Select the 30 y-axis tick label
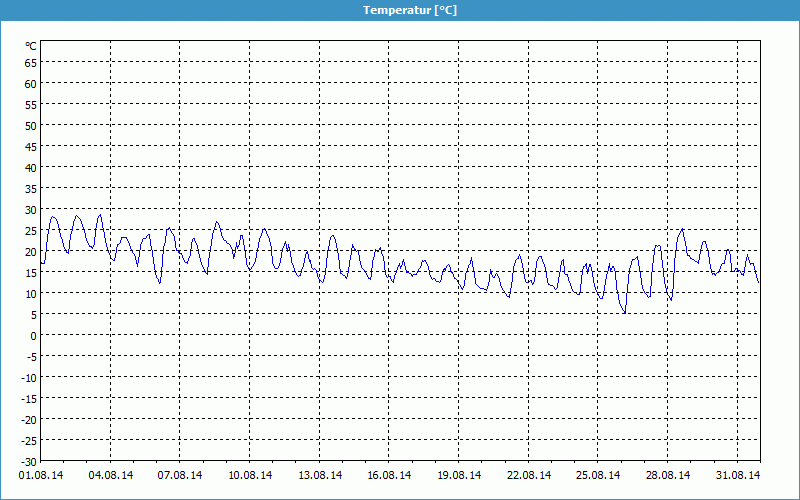This screenshot has height=500, width=800. click(30, 210)
